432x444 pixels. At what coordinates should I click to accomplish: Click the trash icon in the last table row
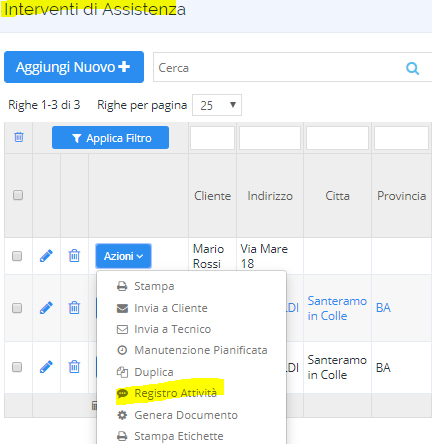[x=74, y=367]
